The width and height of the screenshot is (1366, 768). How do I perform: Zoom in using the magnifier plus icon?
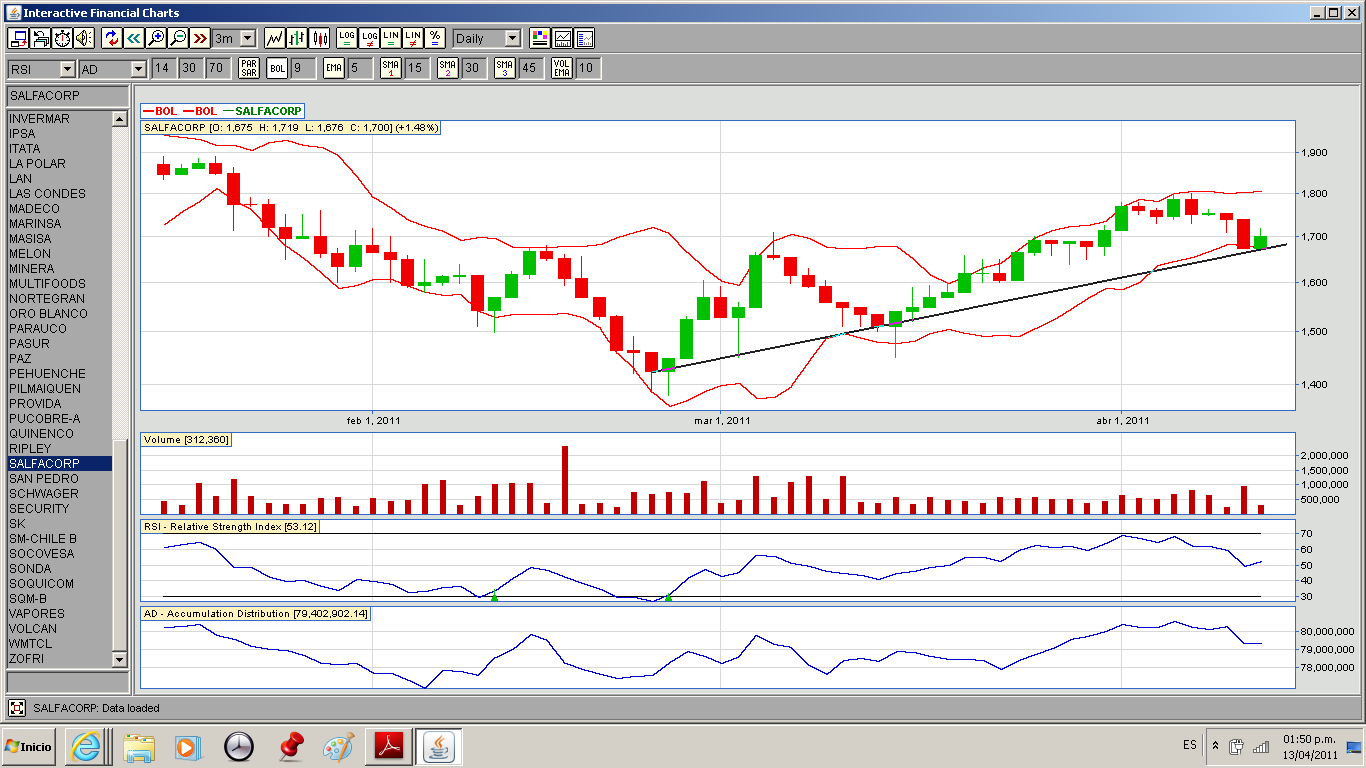tap(155, 38)
